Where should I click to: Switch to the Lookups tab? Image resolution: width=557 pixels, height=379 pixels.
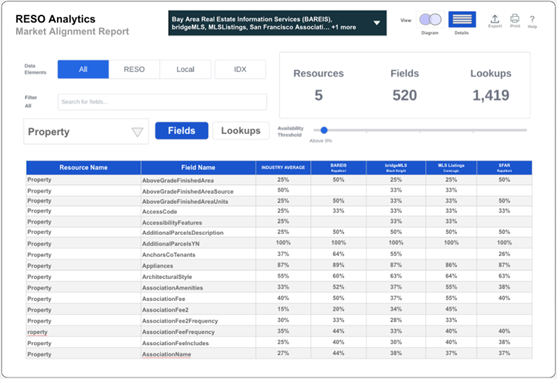[x=240, y=131]
